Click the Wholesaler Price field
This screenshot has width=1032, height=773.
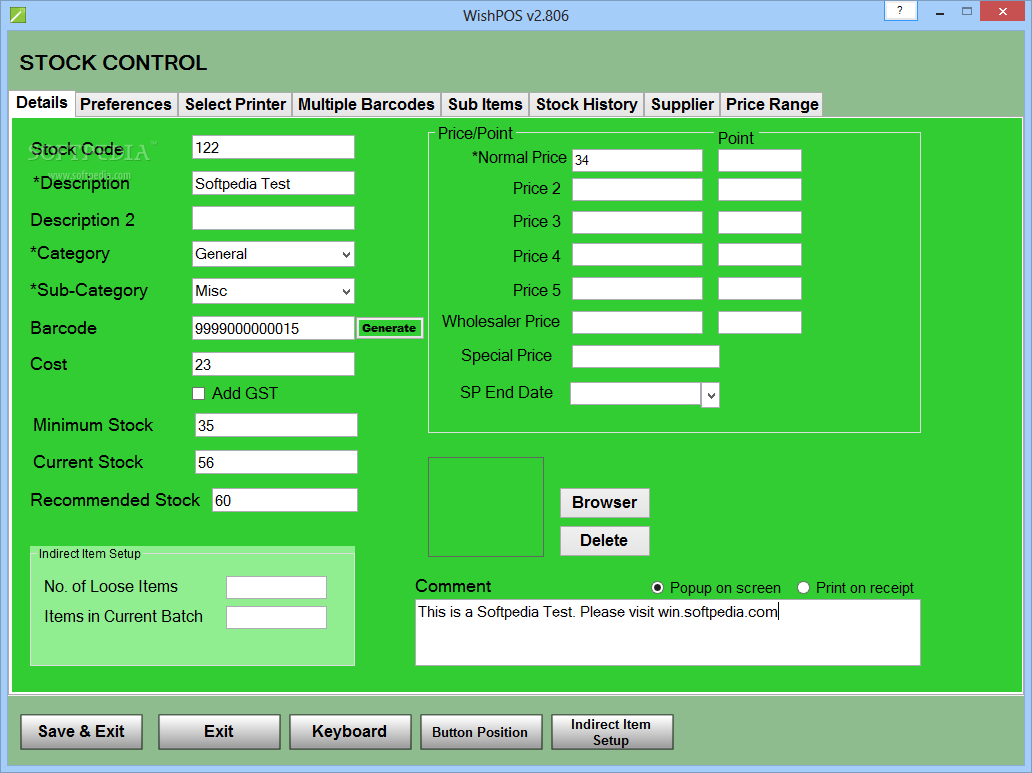[637, 323]
